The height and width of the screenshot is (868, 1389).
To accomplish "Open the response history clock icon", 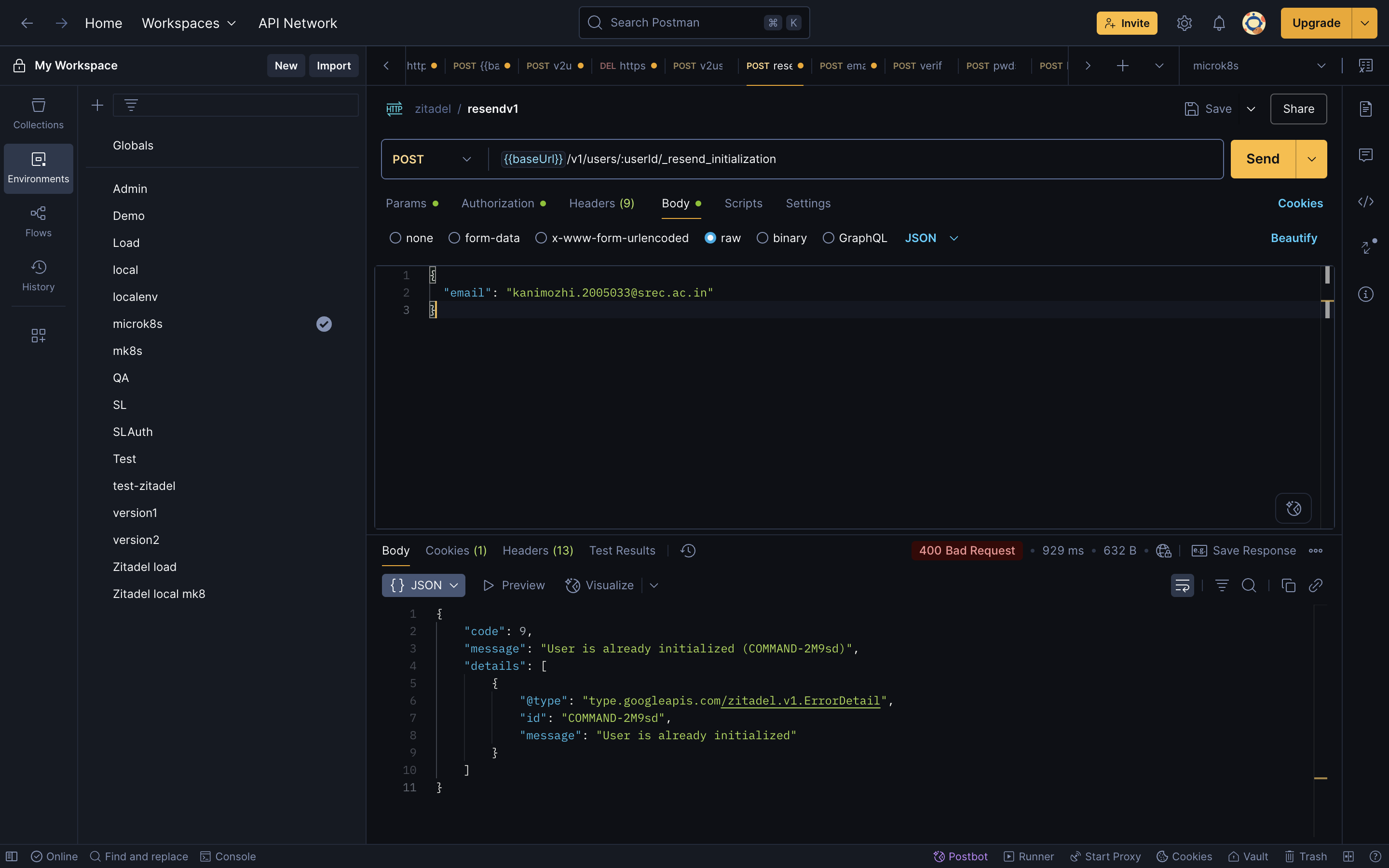I will click(688, 551).
